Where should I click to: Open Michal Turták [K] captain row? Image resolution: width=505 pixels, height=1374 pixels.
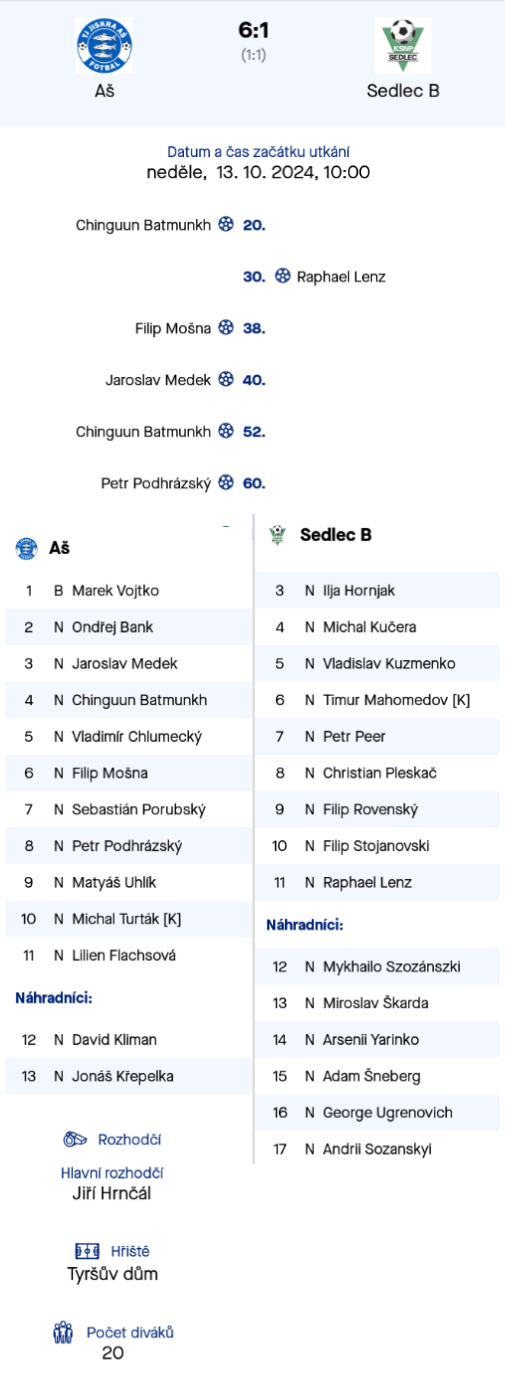(129, 919)
